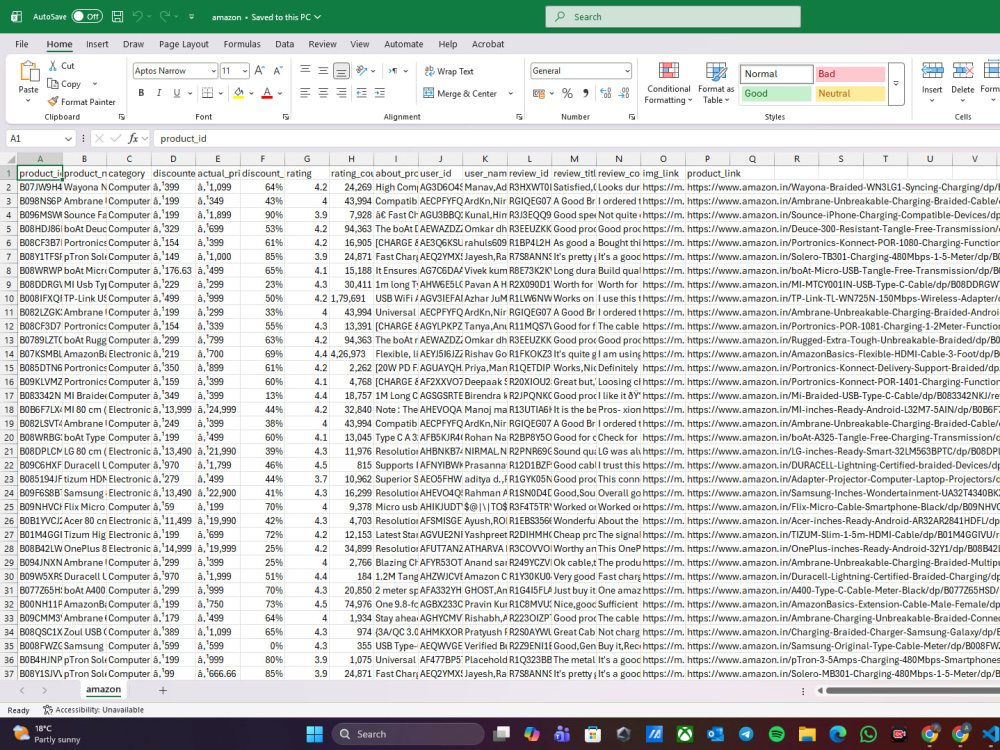The height and width of the screenshot is (750, 1000).
Task: Click the Orientation icon
Action: 362,71
